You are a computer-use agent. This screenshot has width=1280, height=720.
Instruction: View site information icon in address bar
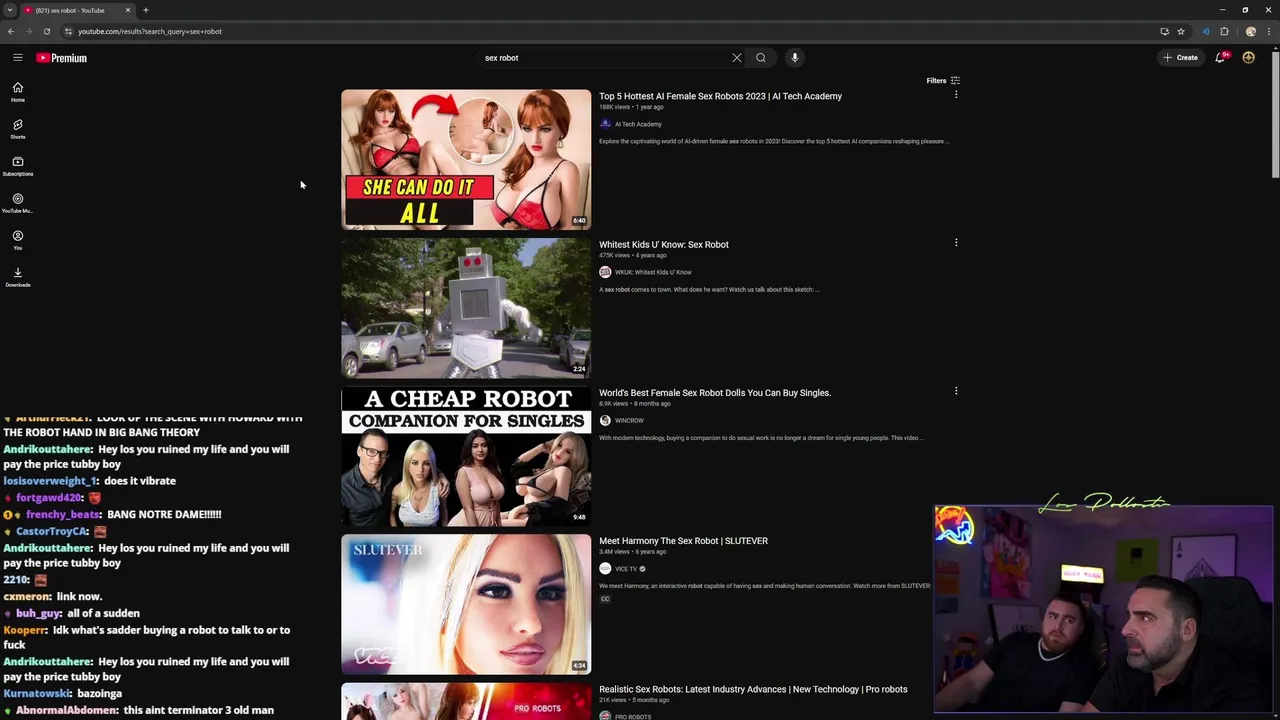tap(68, 31)
